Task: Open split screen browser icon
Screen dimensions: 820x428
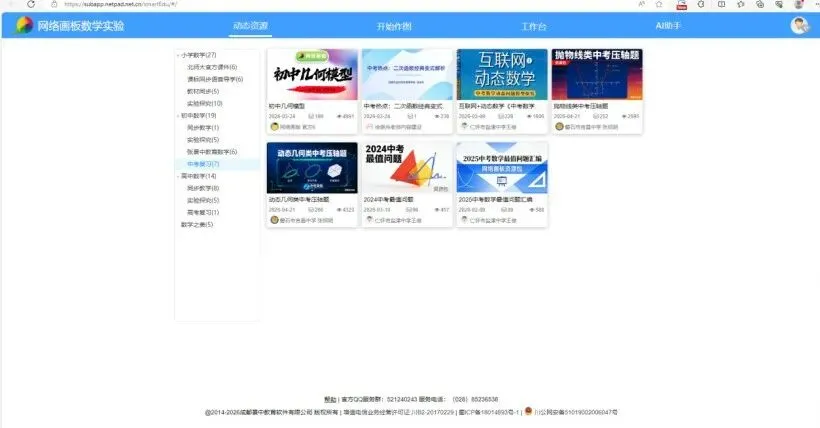Action: pyautogui.click(x=722, y=4)
